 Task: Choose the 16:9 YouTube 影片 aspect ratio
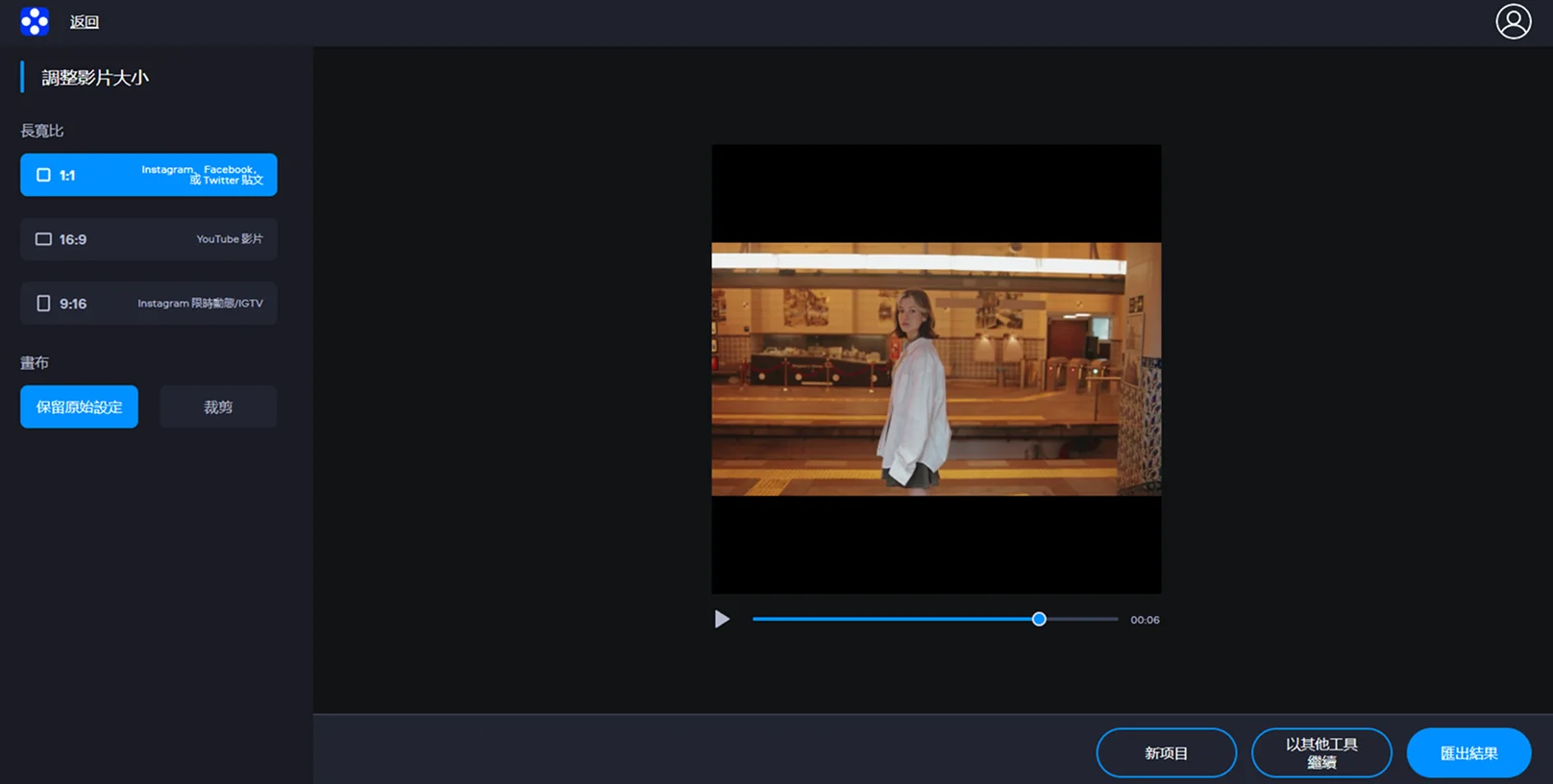(149, 239)
